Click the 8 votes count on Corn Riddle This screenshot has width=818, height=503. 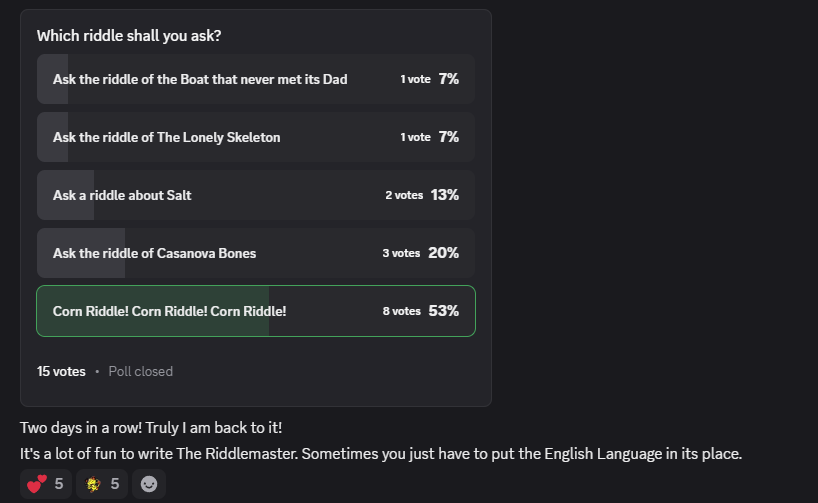[x=401, y=311]
